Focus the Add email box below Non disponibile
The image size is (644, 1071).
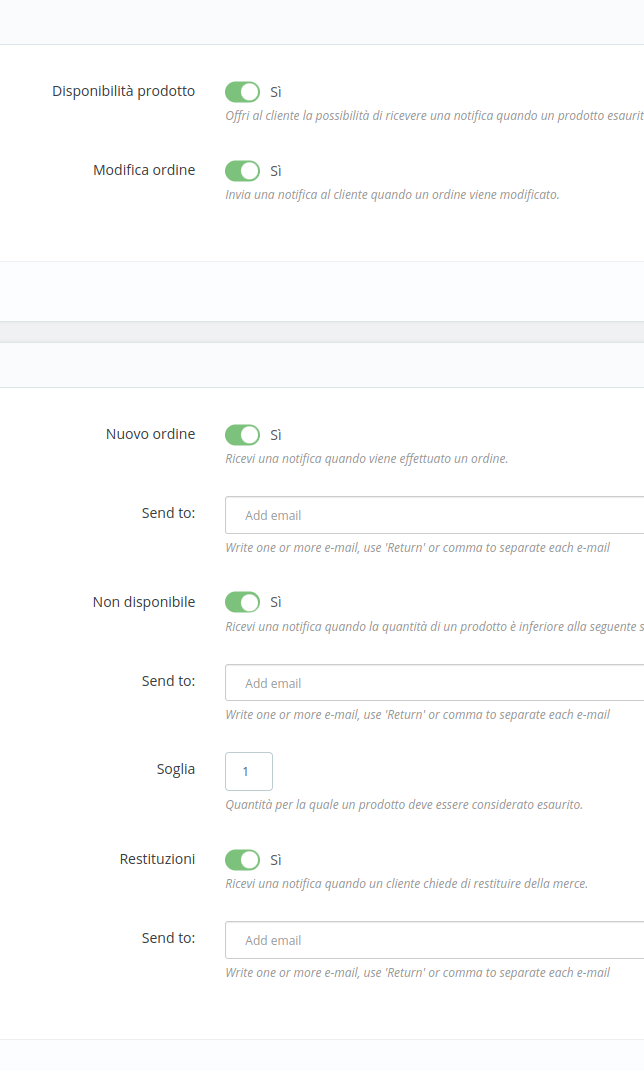[400, 683]
